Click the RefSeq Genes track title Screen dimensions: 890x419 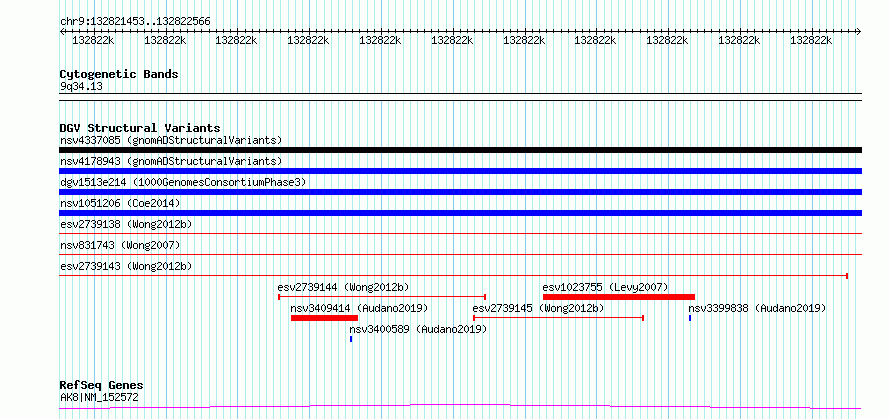(101, 386)
